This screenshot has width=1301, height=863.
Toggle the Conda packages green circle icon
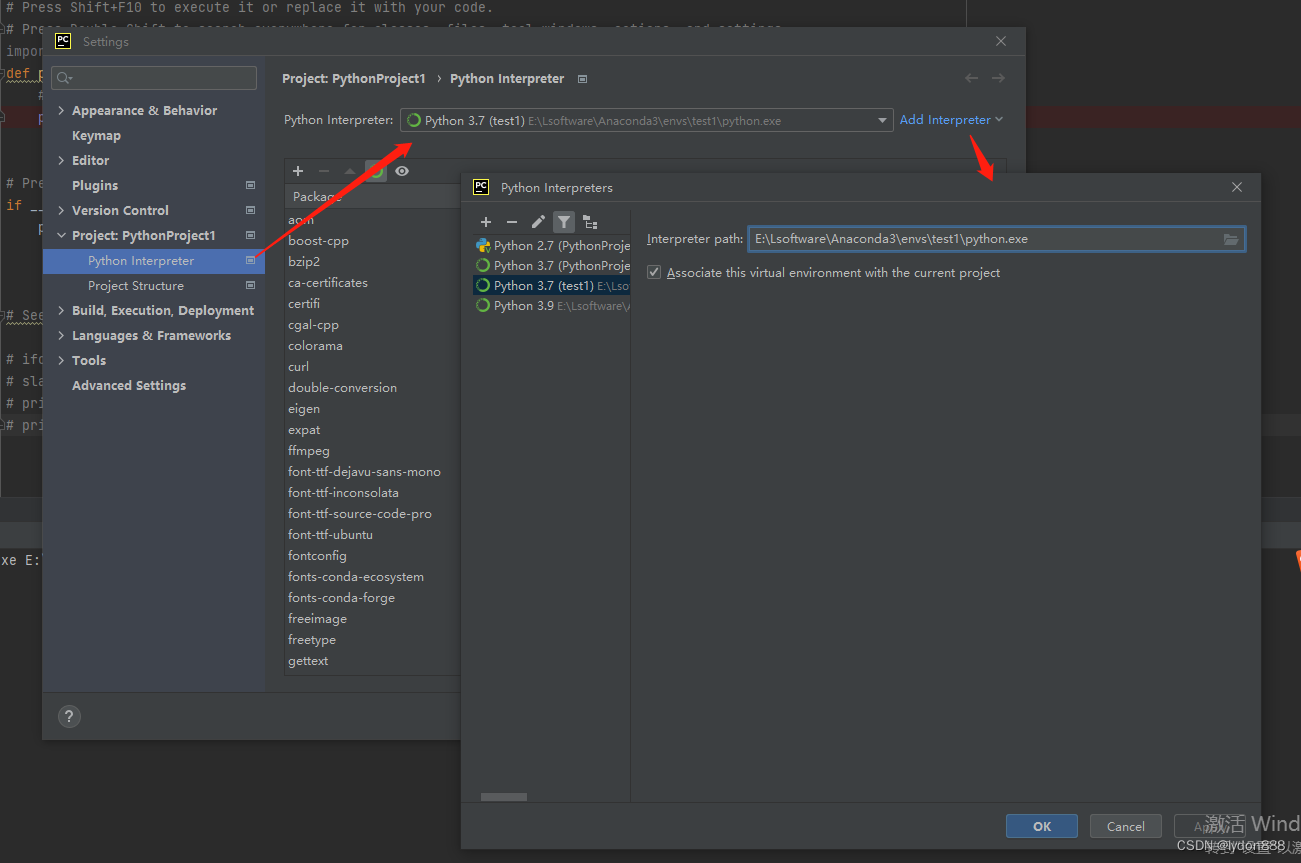[376, 171]
